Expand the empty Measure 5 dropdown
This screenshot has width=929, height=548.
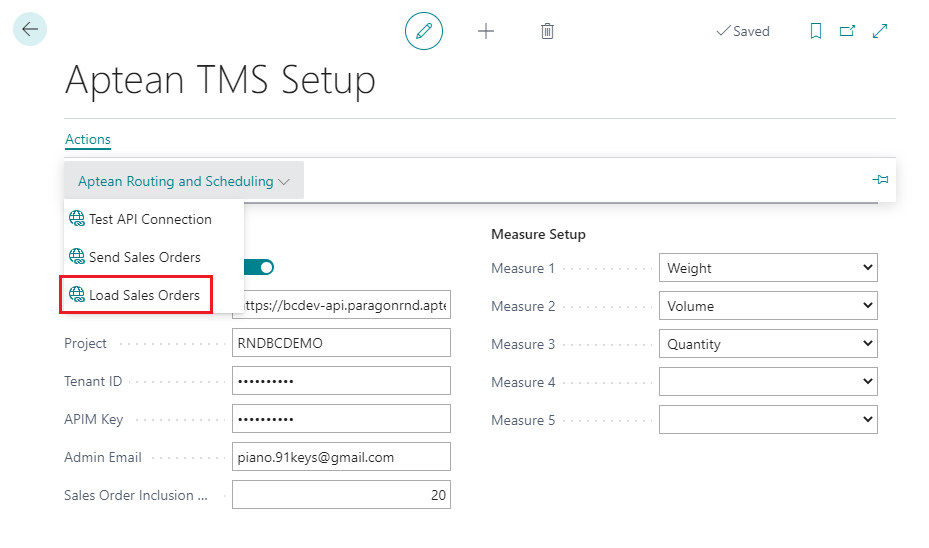tap(767, 420)
